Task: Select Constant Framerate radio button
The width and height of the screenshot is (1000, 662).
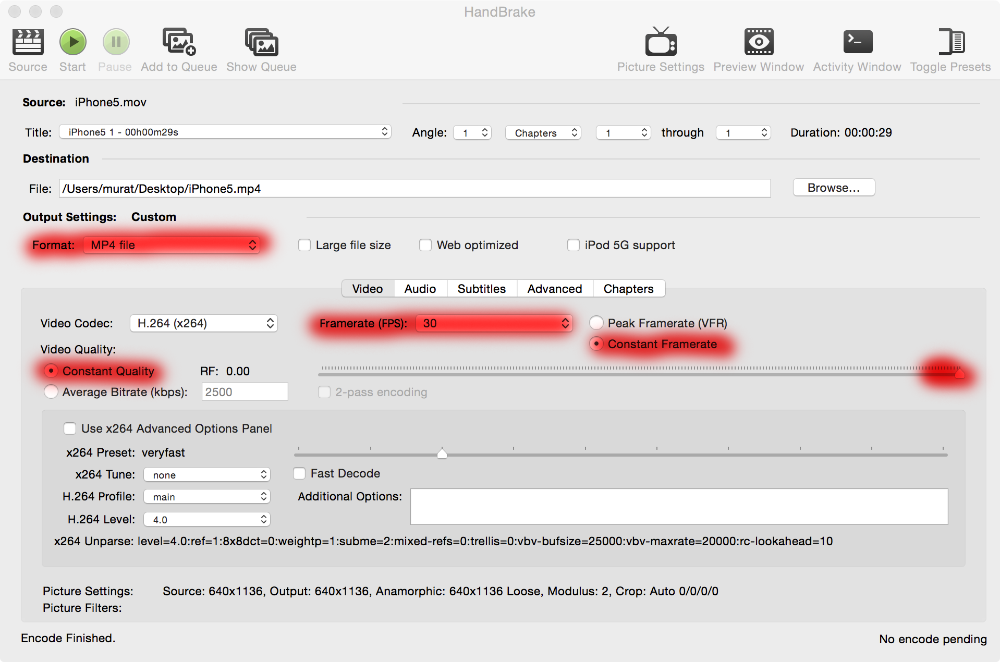Action: pos(596,344)
